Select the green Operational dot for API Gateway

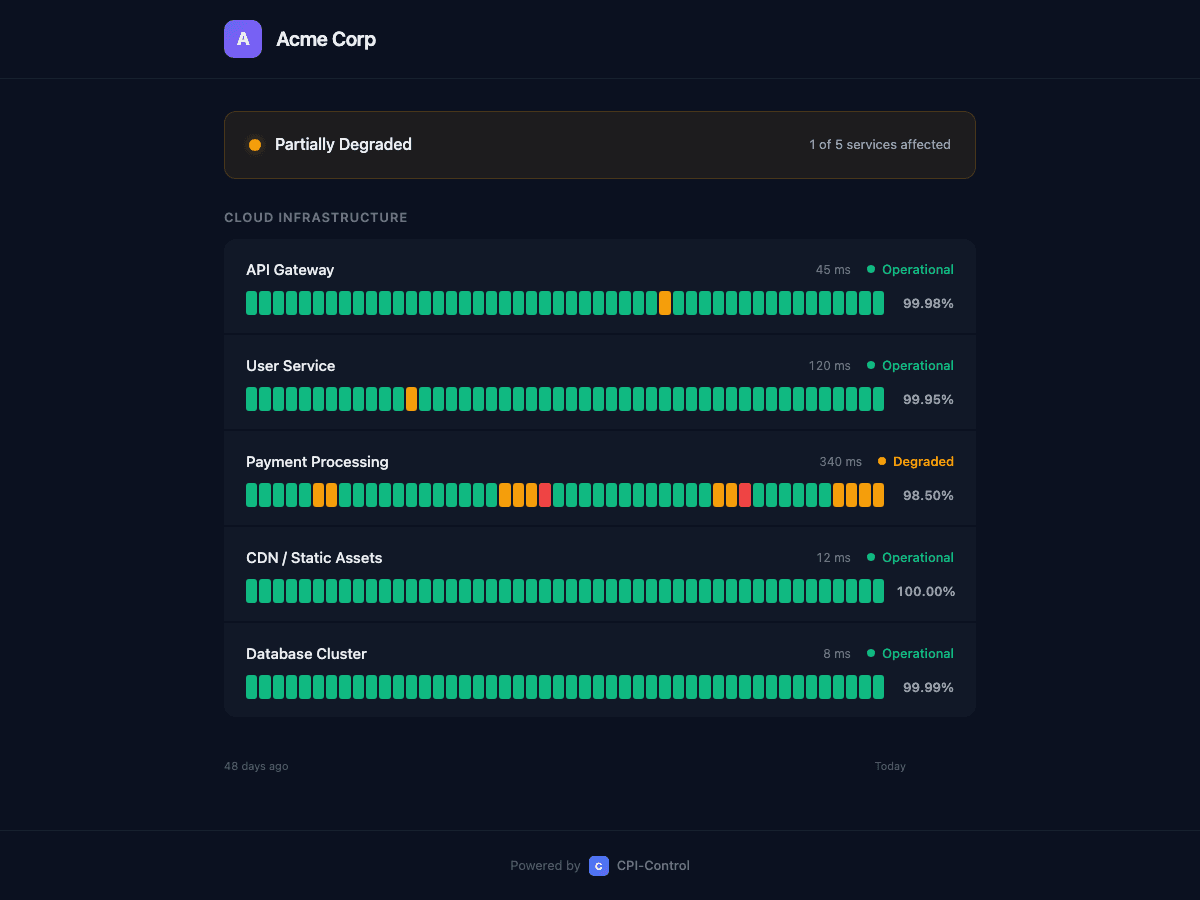869,269
